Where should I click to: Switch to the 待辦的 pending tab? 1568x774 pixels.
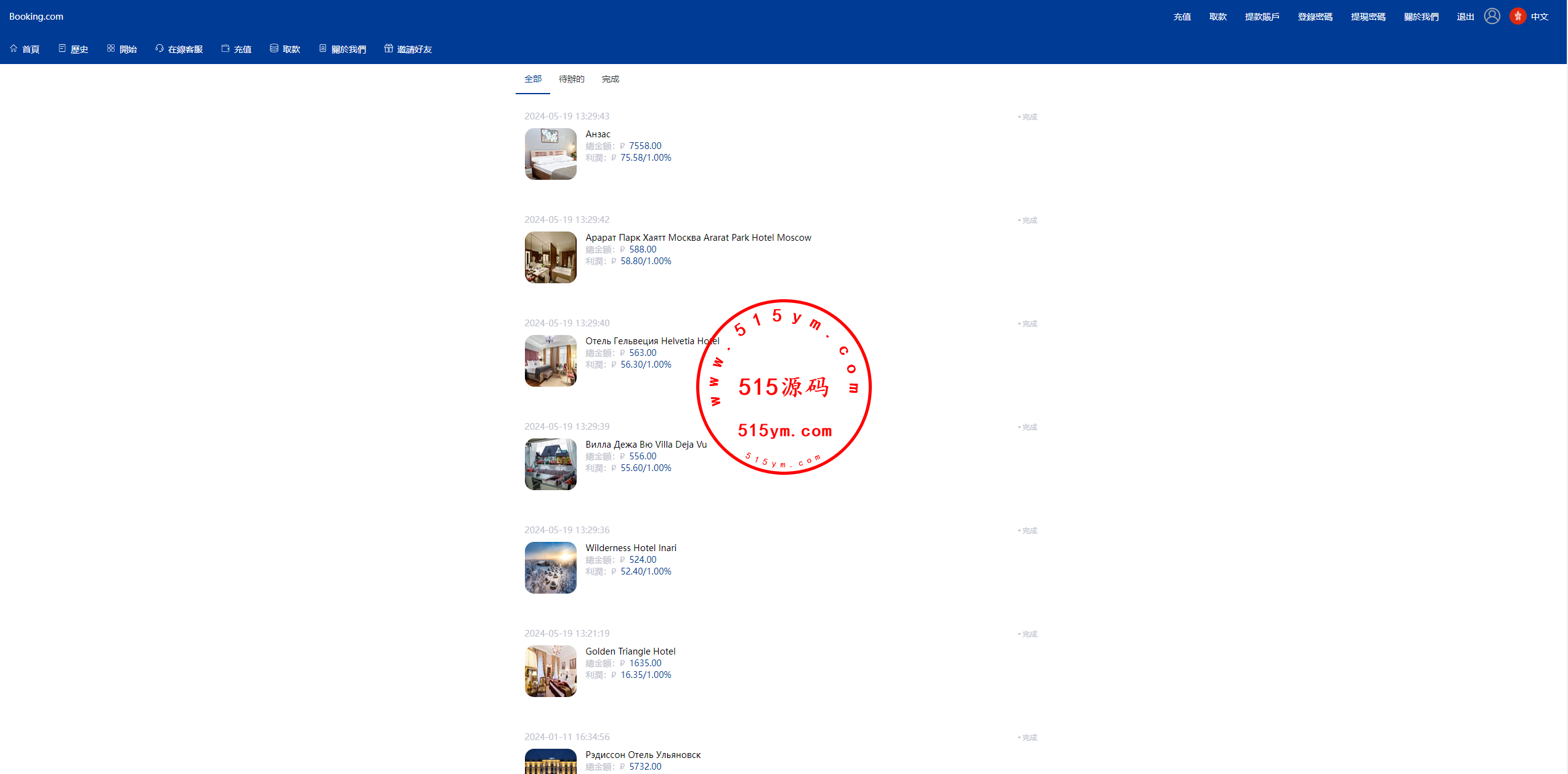[571, 79]
